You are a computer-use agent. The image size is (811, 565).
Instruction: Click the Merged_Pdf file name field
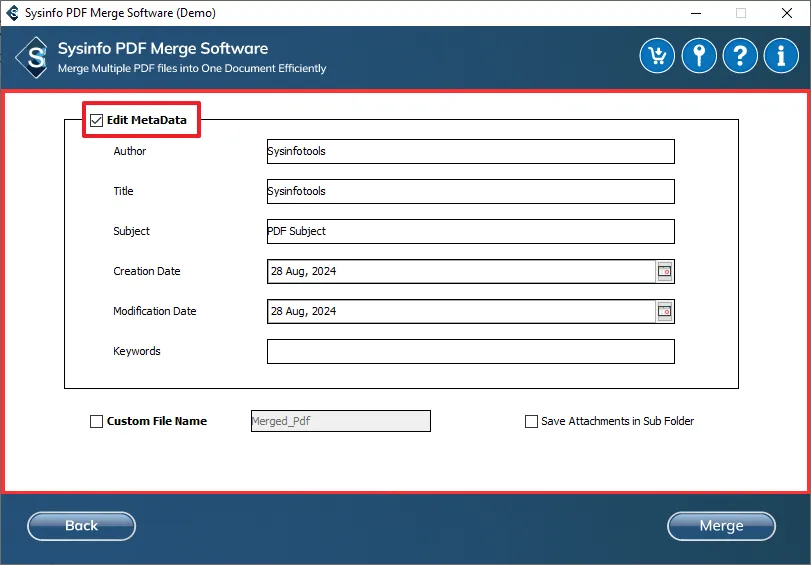pos(340,421)
